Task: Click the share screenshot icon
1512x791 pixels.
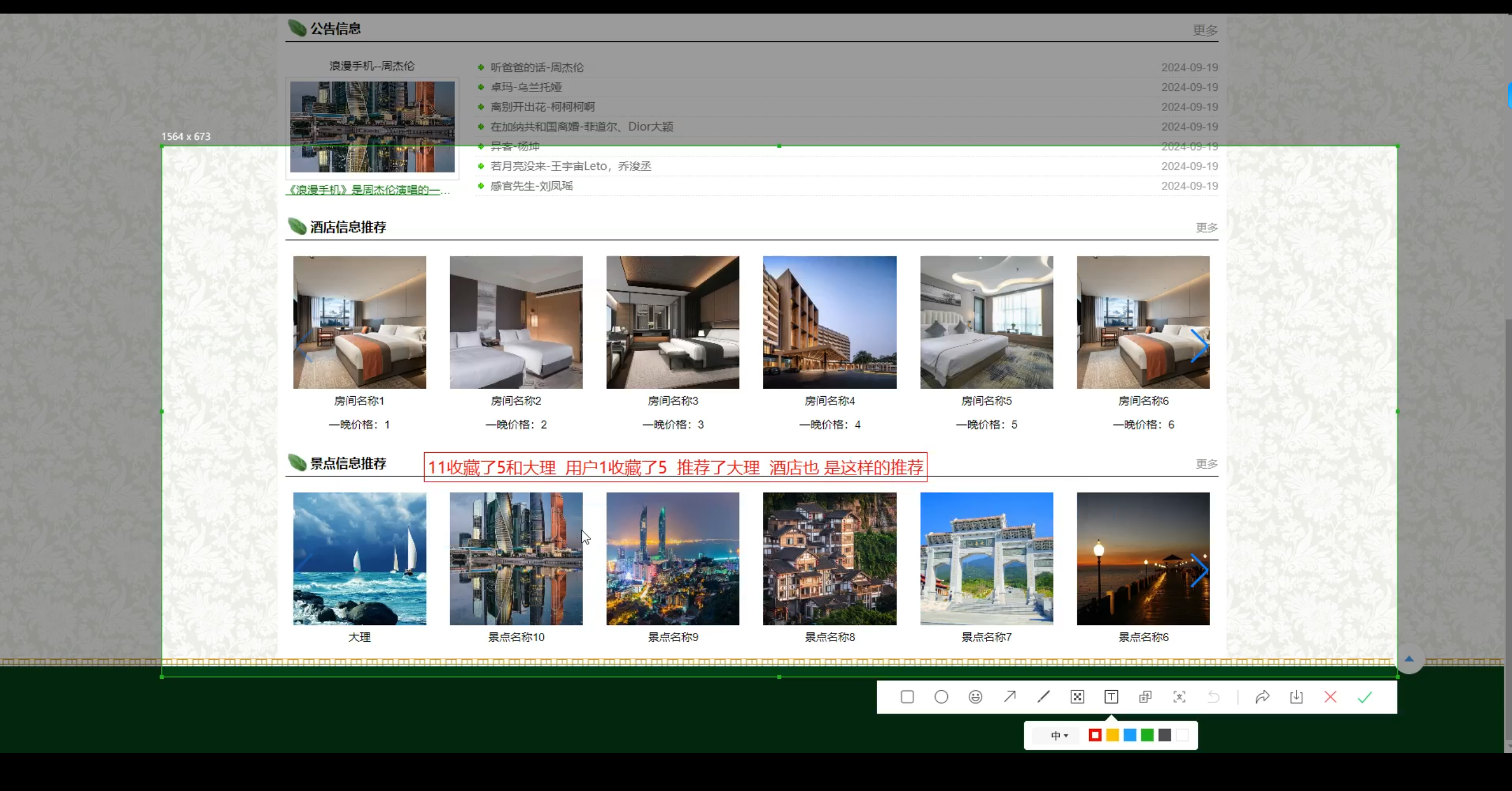Action: (1263, 697)
